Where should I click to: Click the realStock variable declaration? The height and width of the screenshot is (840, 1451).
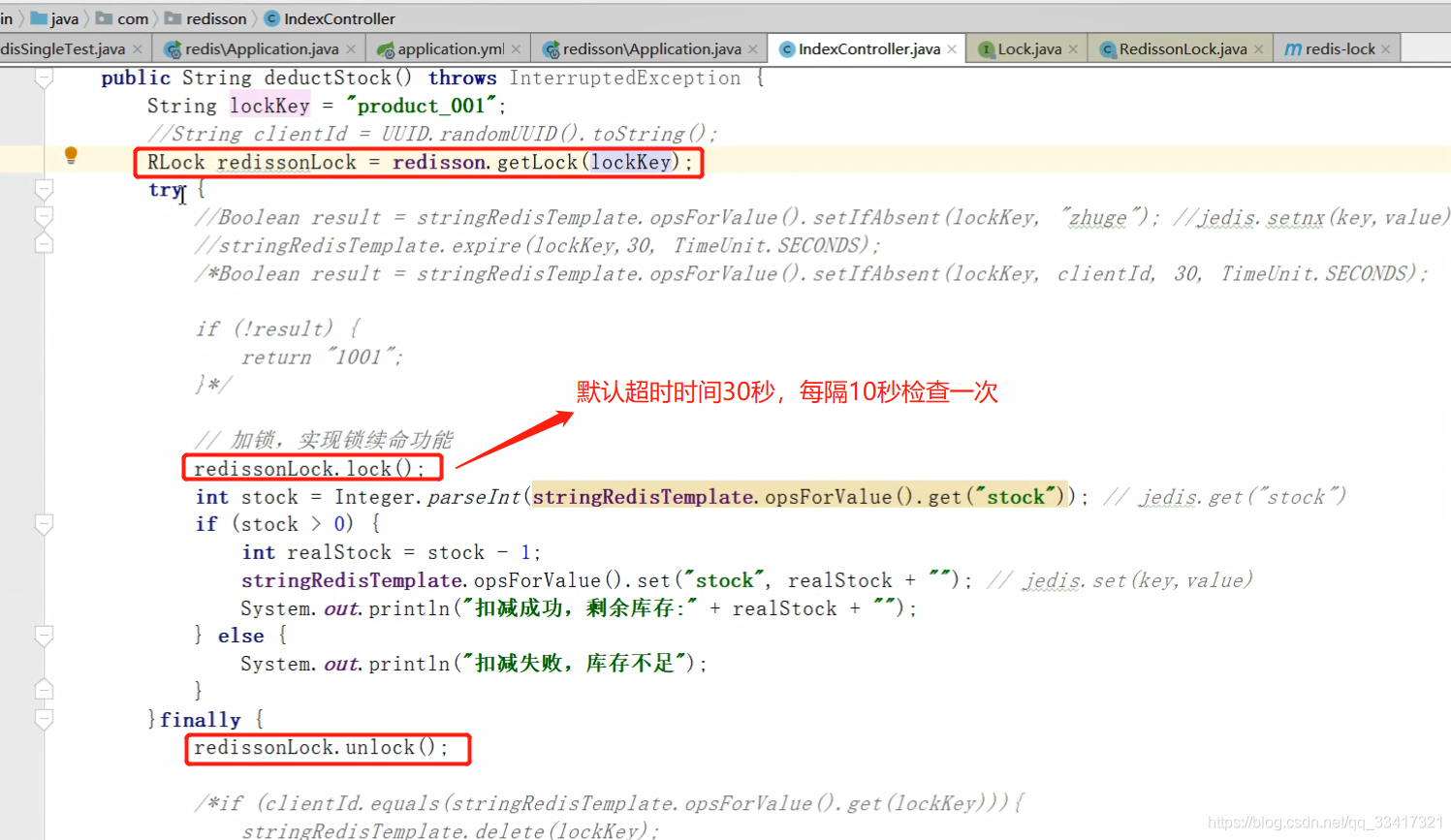(339, 552)
